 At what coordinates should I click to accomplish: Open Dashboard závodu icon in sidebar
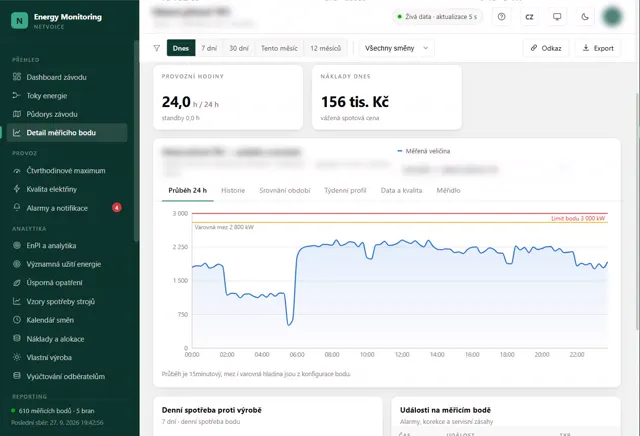click(17, 77)
